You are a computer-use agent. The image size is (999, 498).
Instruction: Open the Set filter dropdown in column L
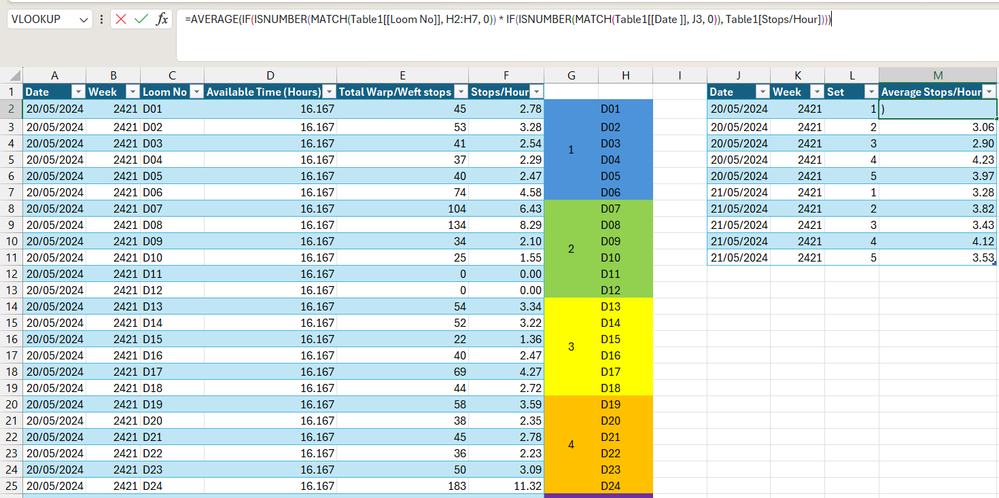coord(871,92)
